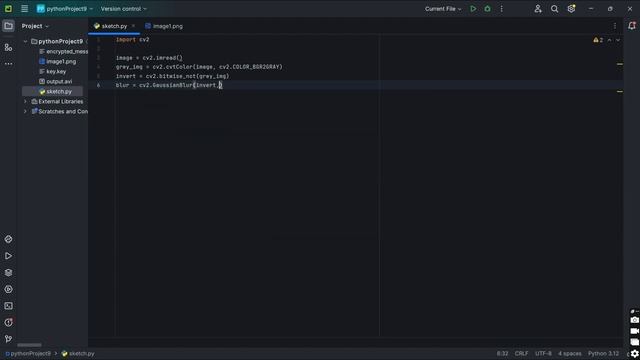Screen dimensions: 640x360
Task: Go to next highlighted error arrow
Action: coord(618,40)
